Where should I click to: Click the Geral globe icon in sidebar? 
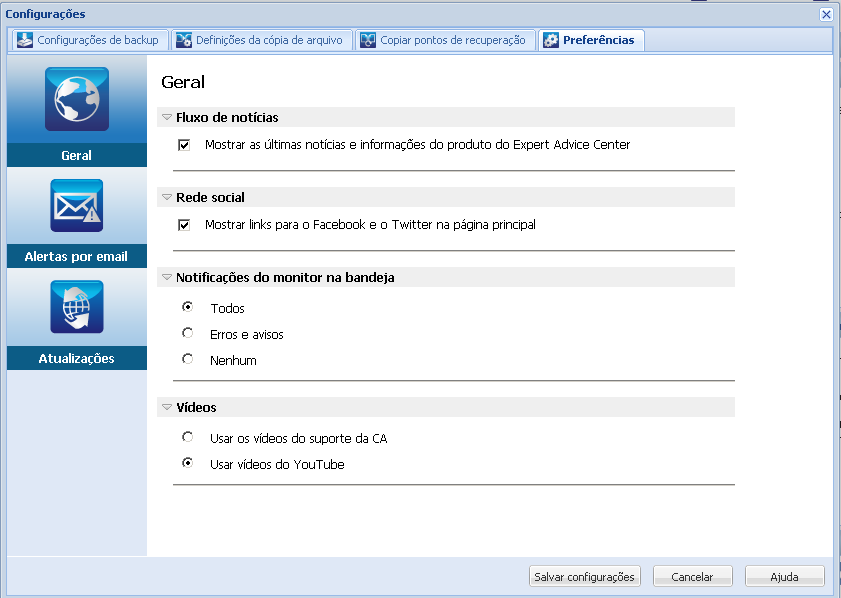(x=77, y=99)
